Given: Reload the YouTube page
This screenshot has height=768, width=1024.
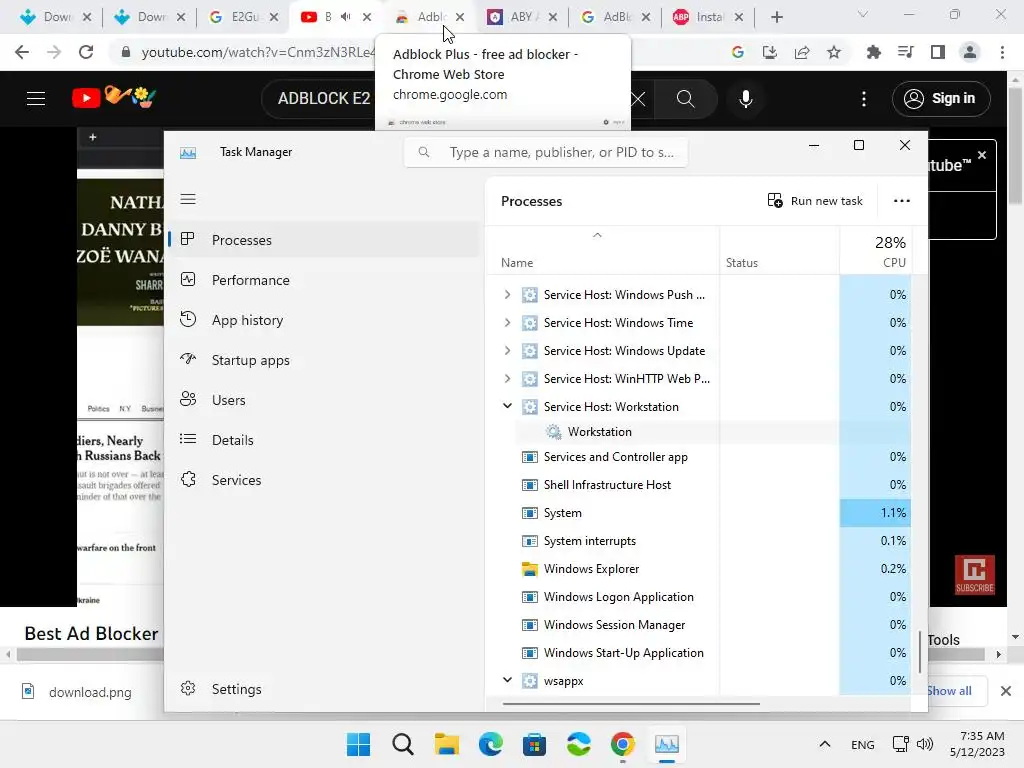Looking at the screenshot, I should pyautogui.click(x=86, y=52).
